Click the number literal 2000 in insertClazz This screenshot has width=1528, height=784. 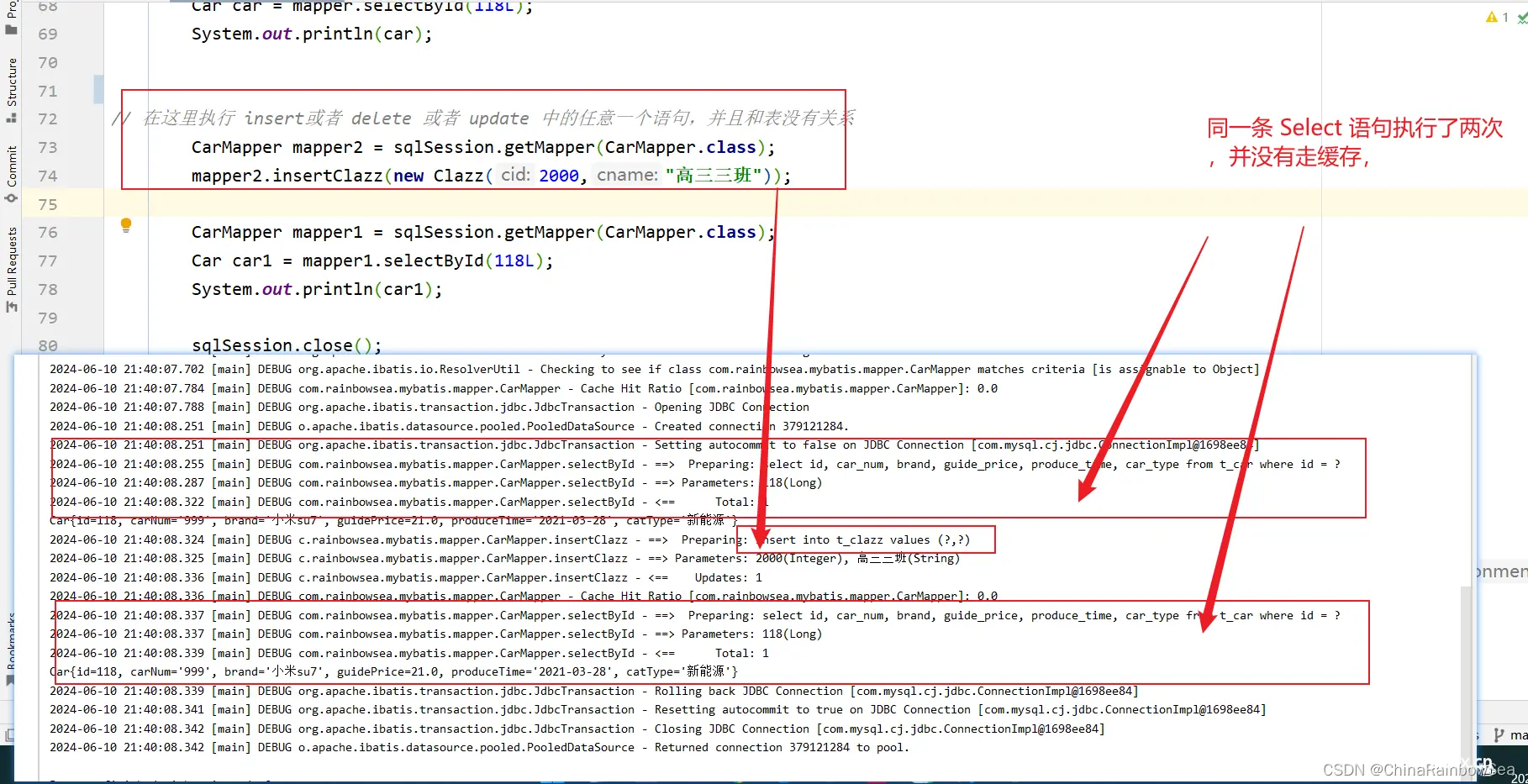pos(559,176)
